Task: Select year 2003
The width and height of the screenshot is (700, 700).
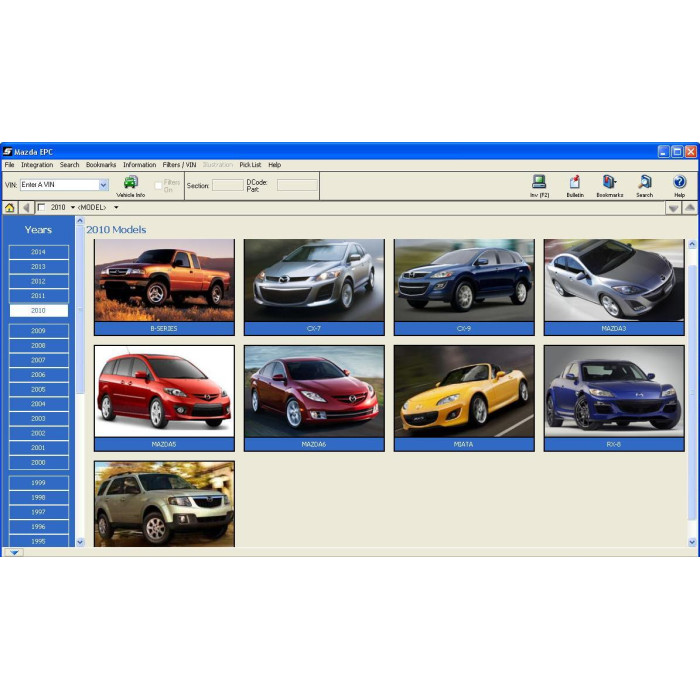Action: [x=38, y=418]
